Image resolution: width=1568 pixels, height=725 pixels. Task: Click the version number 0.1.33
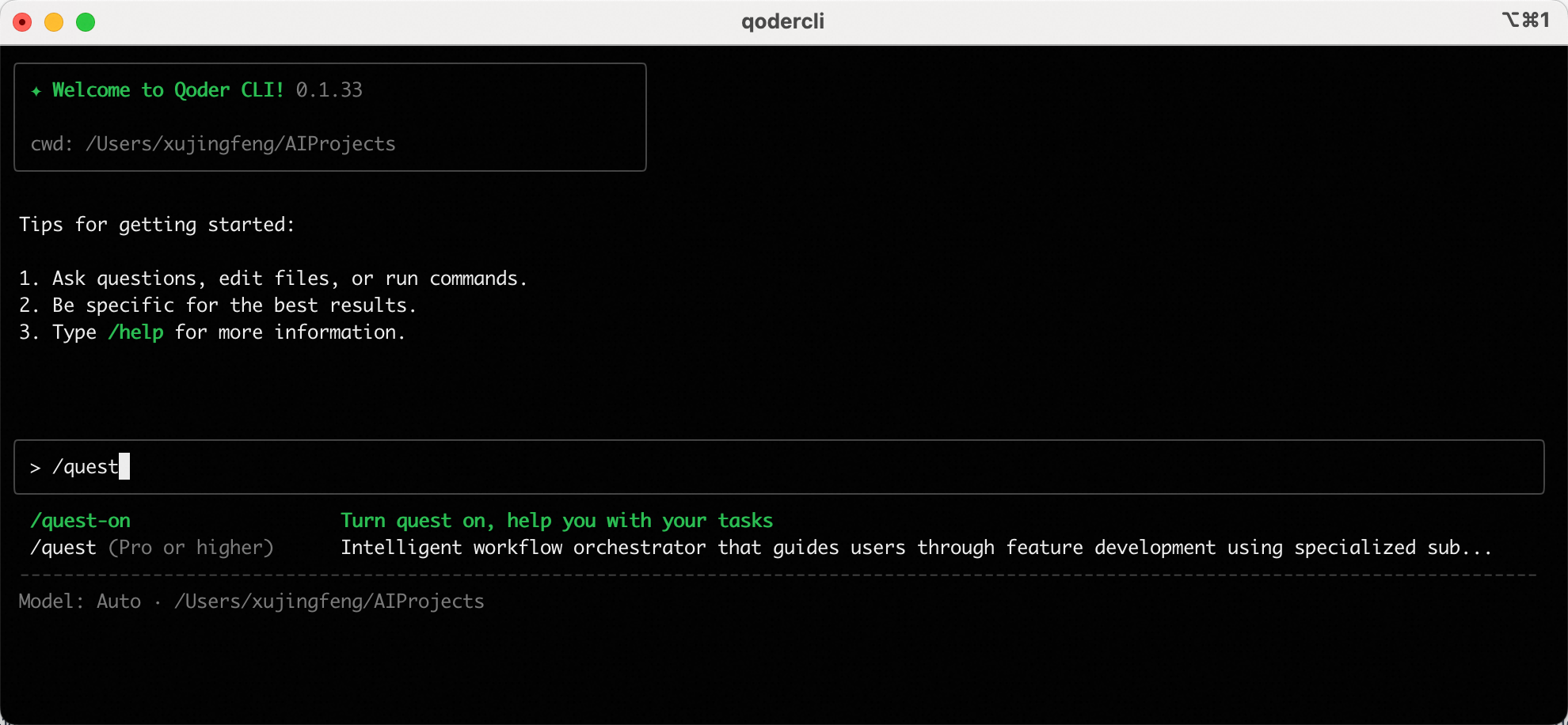pyautogui.click(x=329, y=90)
